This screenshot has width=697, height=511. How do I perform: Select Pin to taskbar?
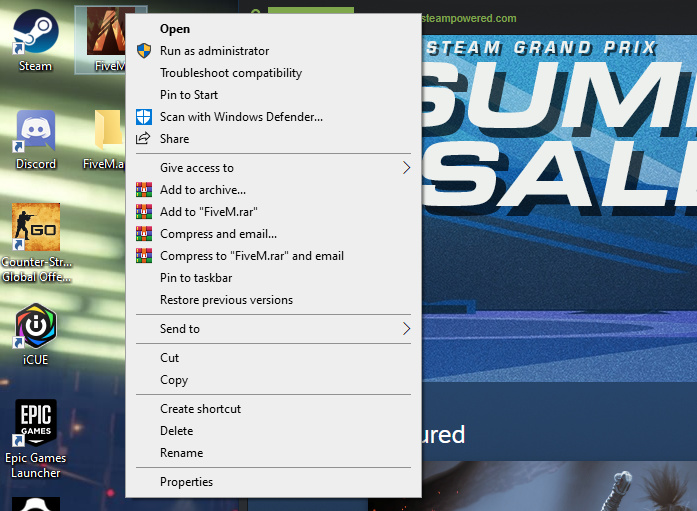click(273, 278)
